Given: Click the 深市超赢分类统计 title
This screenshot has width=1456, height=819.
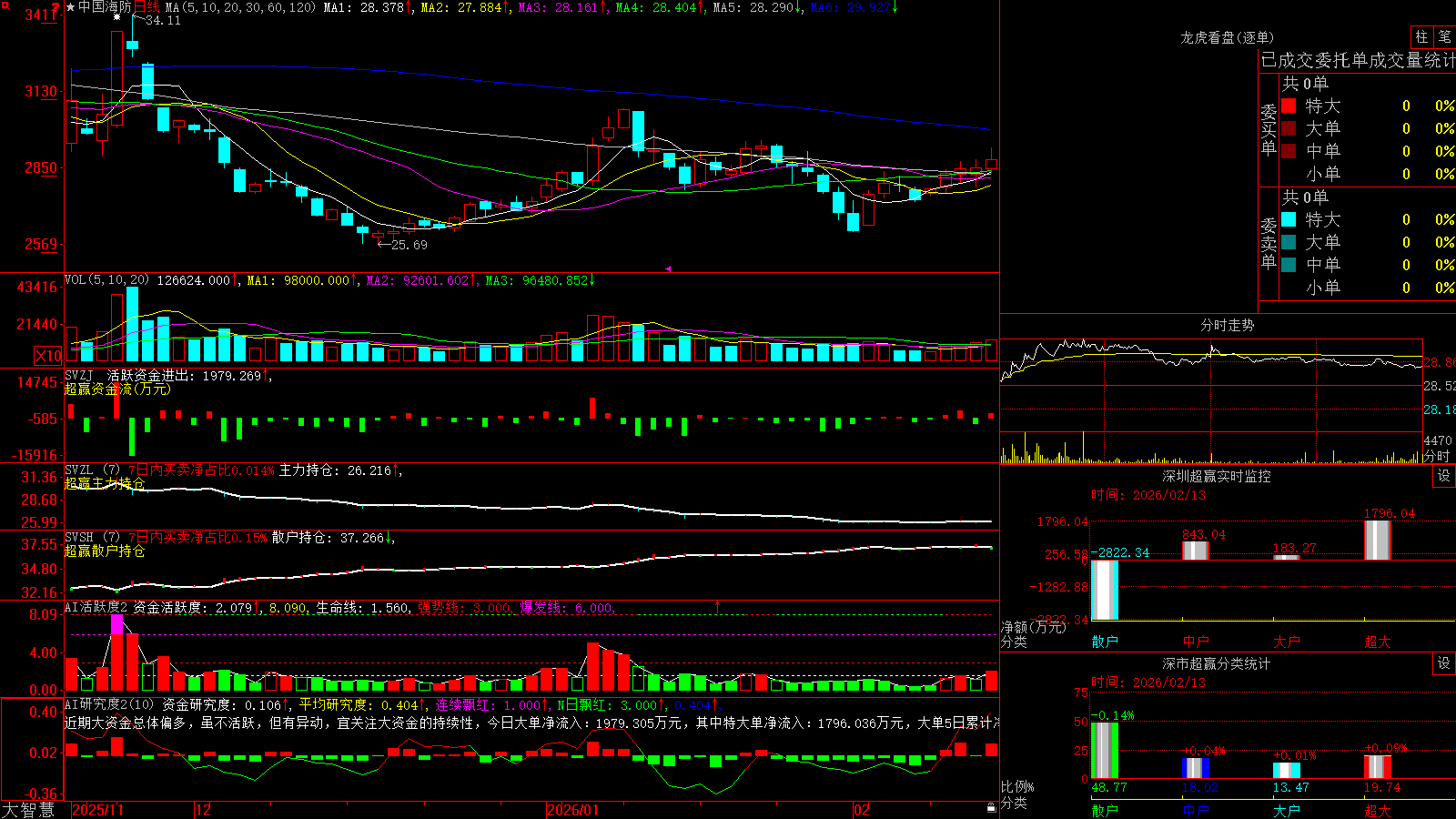Looking at the screenshot, I should pyautogui.click(x=1217, y=663).
